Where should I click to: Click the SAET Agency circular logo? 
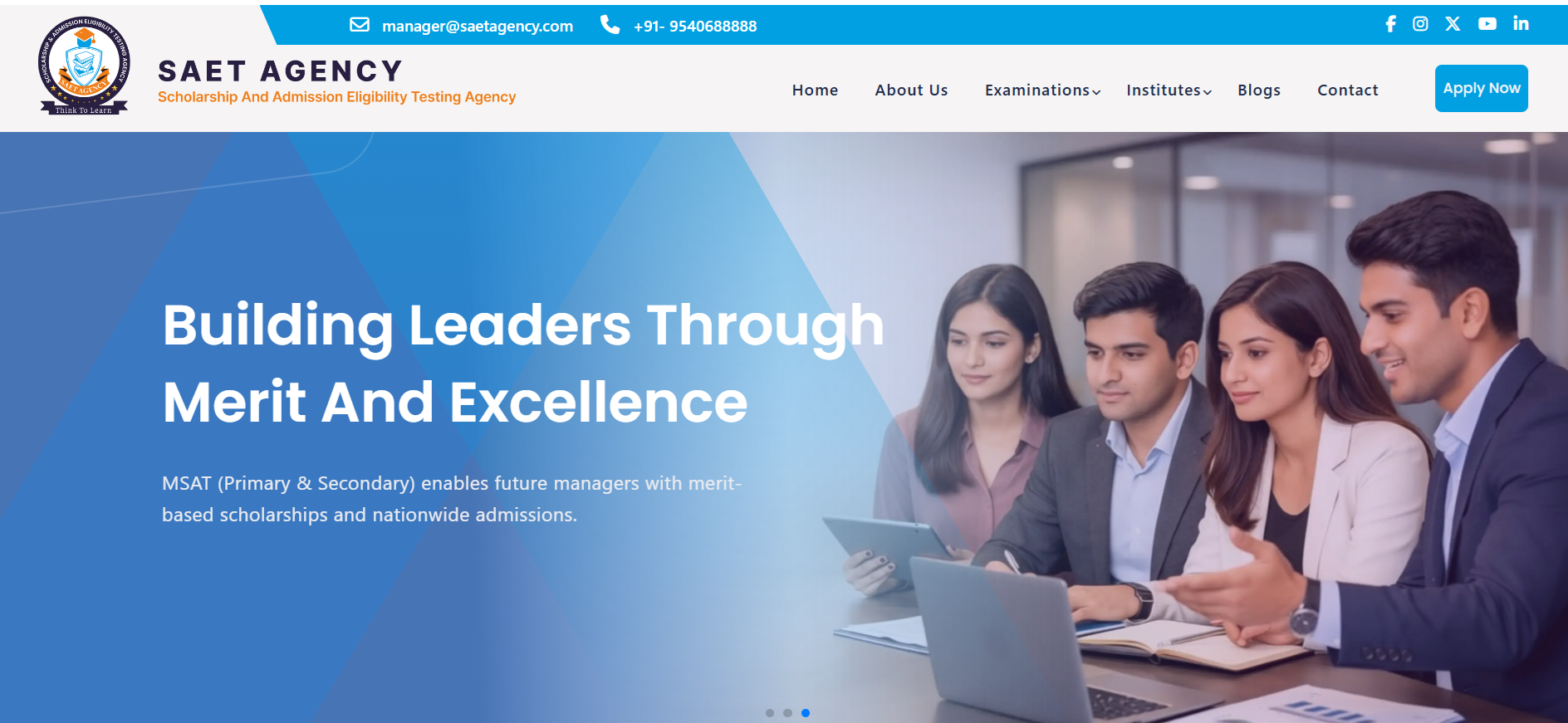[x=84, y=66]
